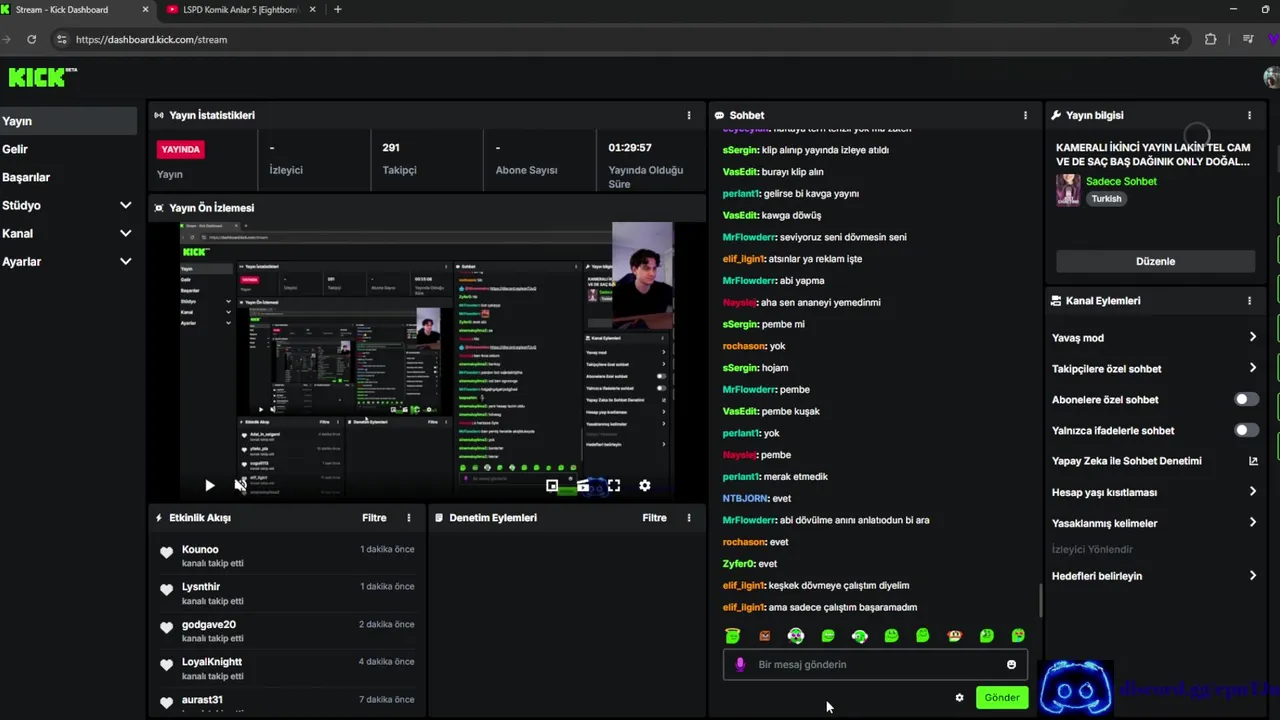Open Hedefleri belirleyin options chevron

[x=1253, y=575]
